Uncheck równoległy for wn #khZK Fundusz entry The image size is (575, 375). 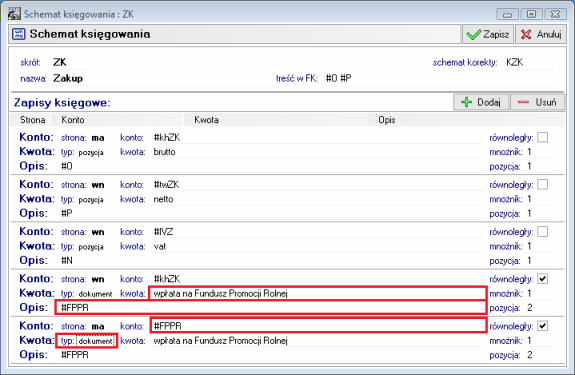tap(542, 279)
